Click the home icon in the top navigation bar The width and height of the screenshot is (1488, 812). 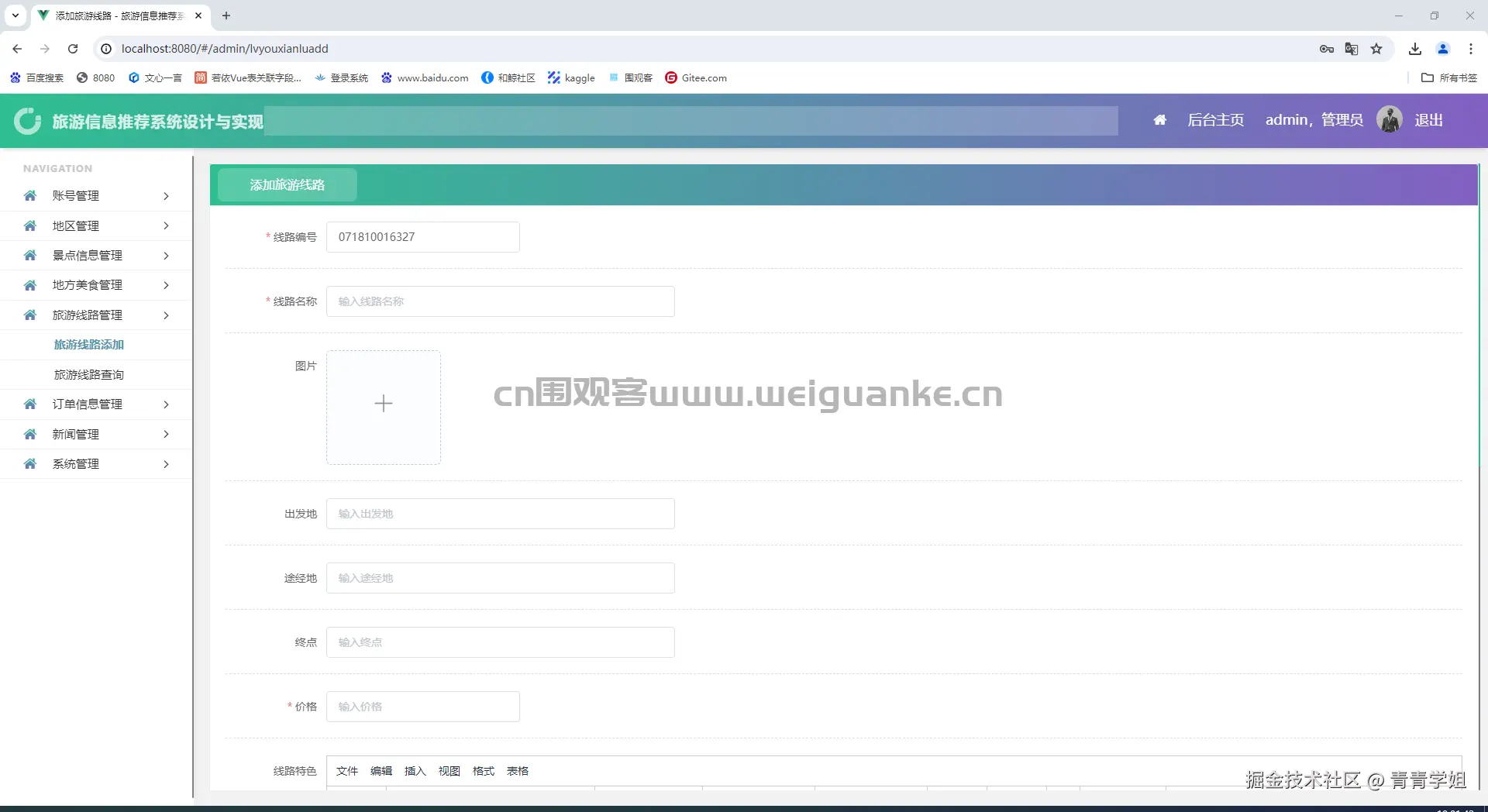1159,120
